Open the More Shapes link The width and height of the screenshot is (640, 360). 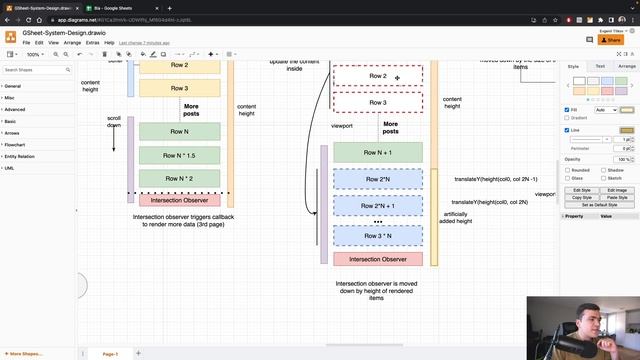(x=23, y=354)
